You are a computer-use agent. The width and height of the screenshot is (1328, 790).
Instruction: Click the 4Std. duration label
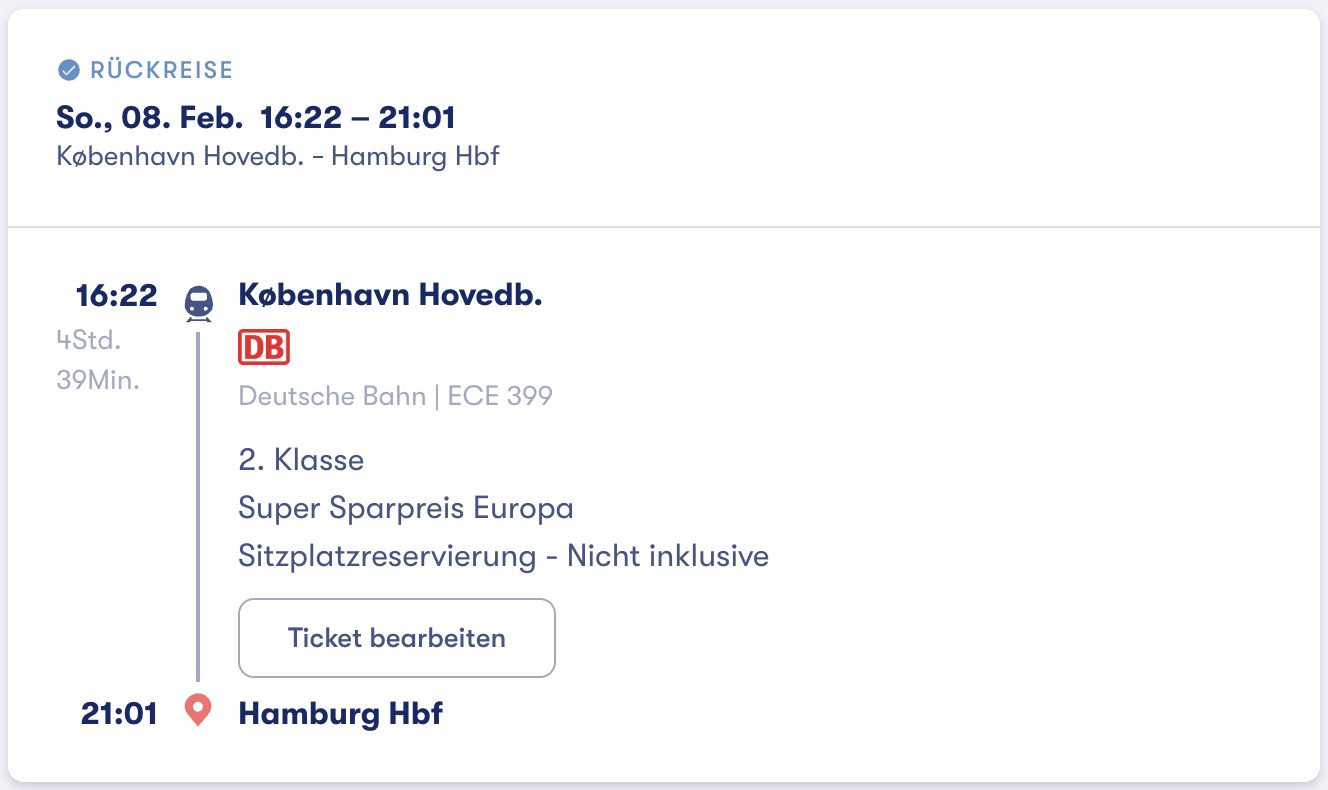click(88, 340)
